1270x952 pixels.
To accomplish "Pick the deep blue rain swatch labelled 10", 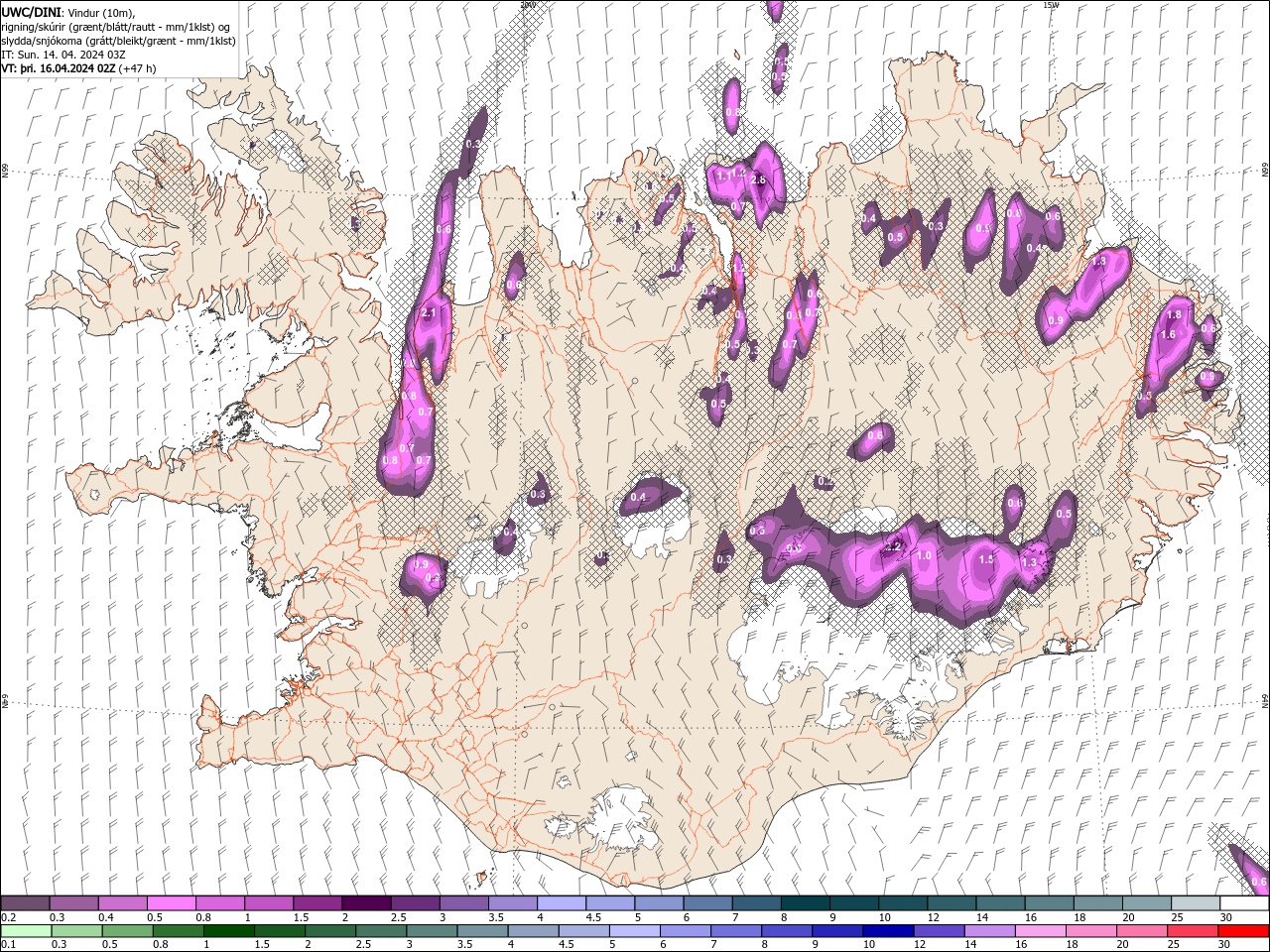I will (887, 931).
